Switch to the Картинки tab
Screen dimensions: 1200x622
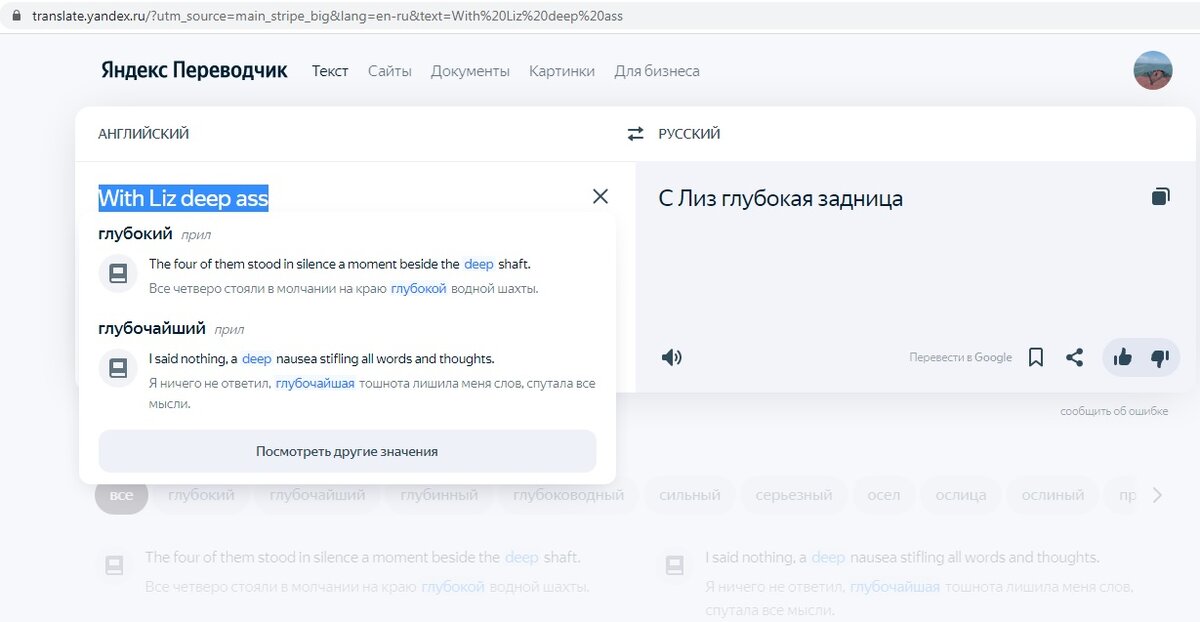click(x=561, y=71)
